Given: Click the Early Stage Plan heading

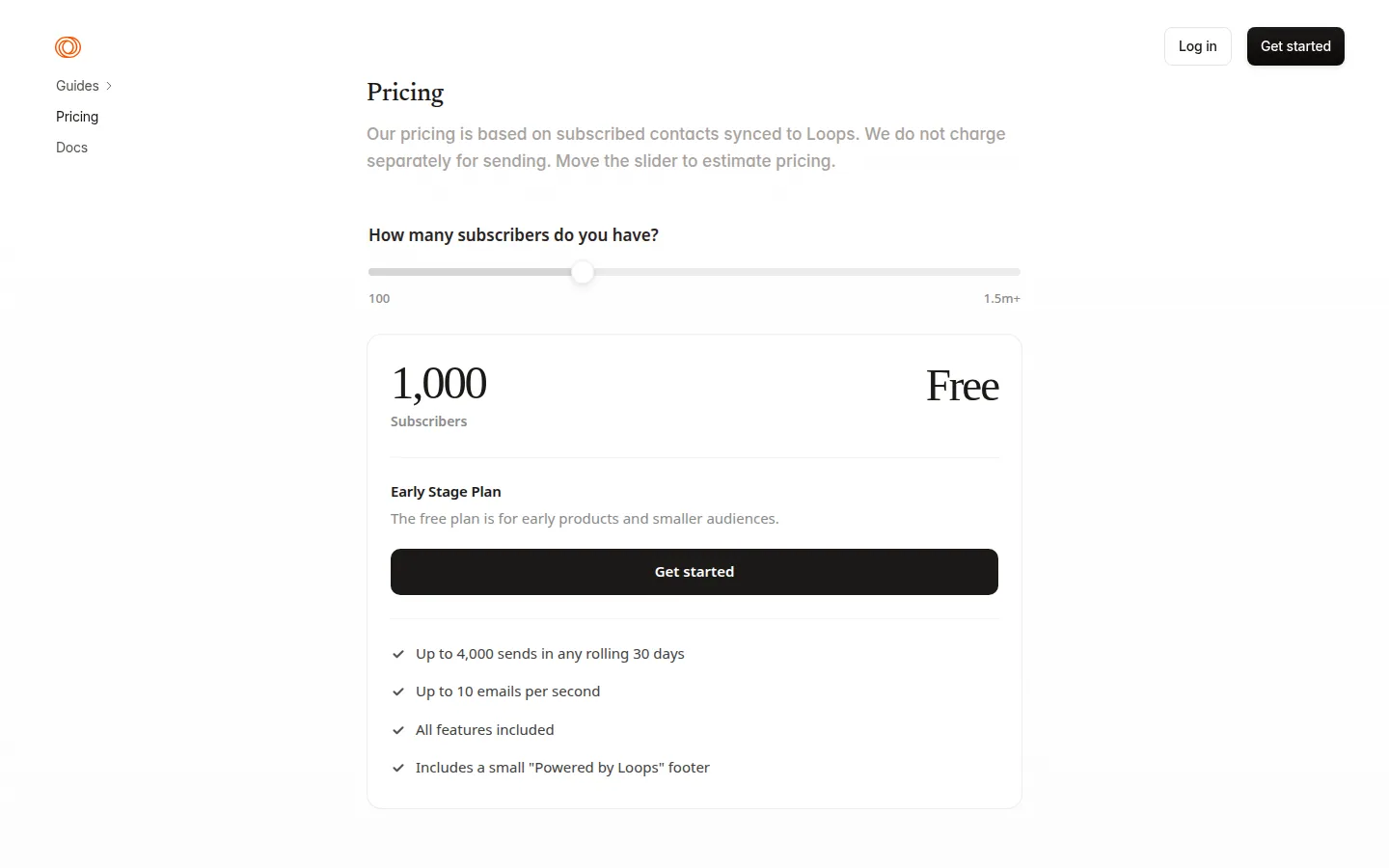Looking at the screenshot, I should coord(446,492).
